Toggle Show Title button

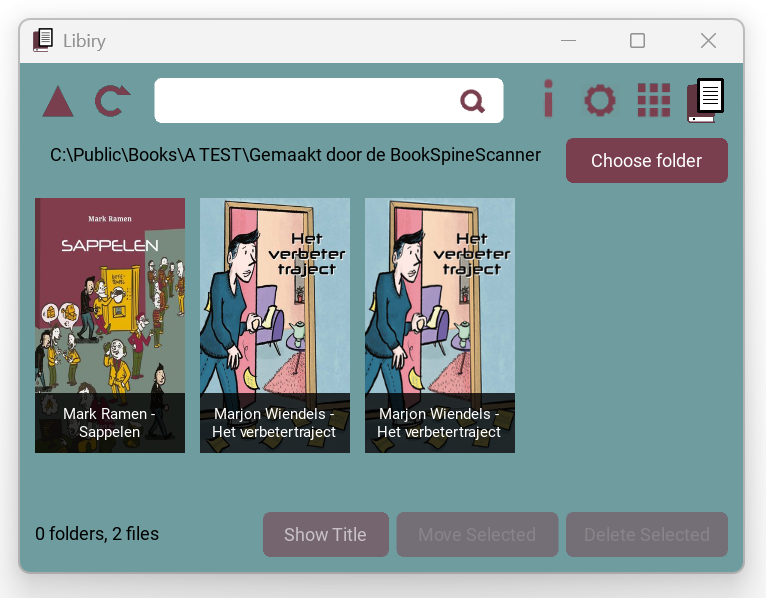click(x=325, y=535)
